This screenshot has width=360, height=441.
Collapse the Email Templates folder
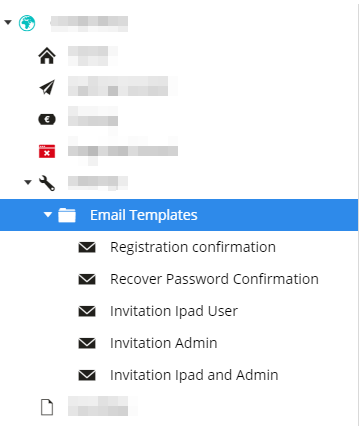pos(48,214)
